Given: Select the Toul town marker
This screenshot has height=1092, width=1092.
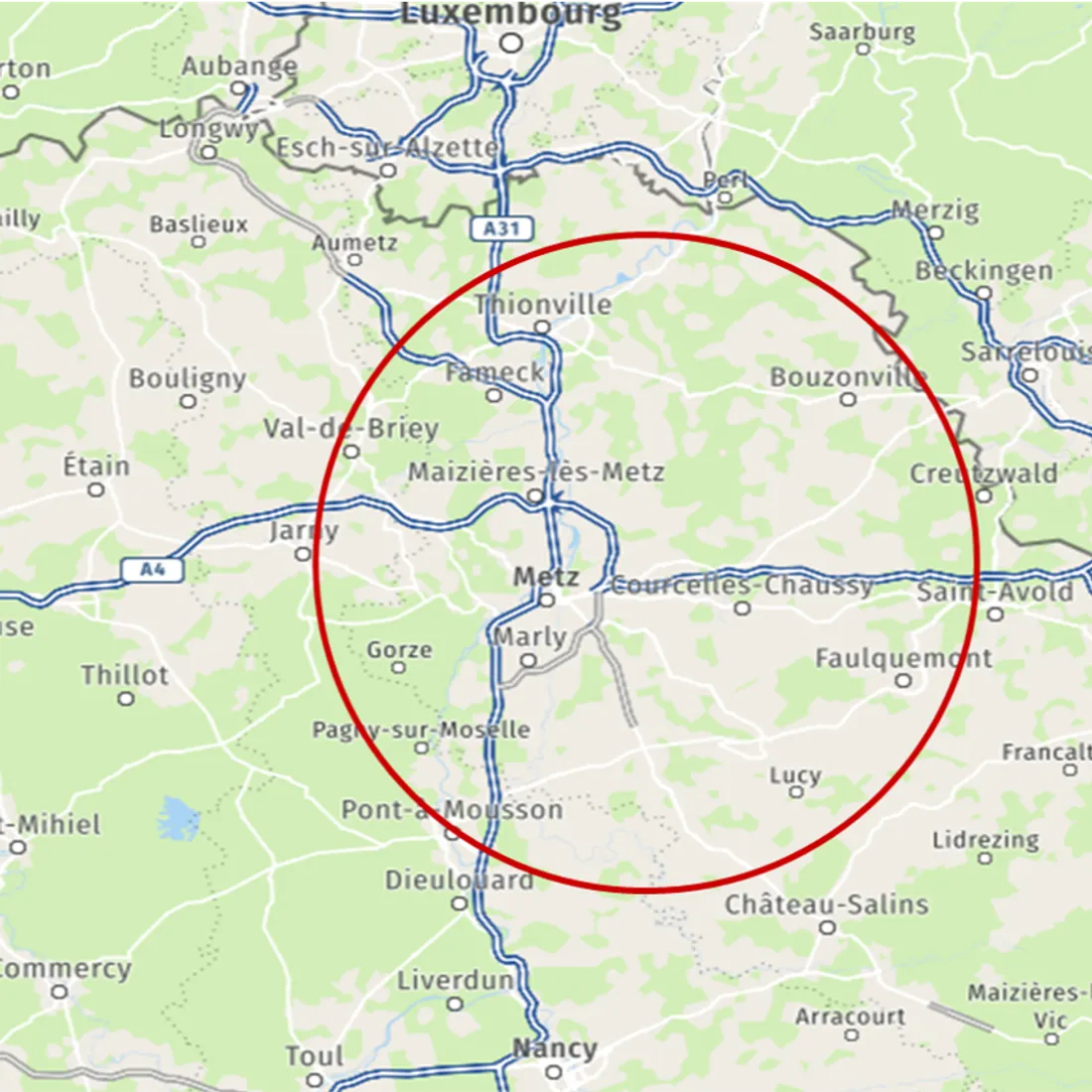Looking at the screenshot, I should click(x=315, y=1079).
